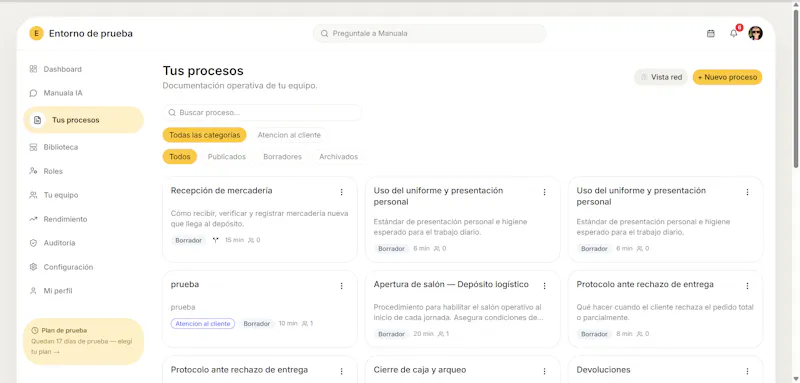Filter by Atencion al cliente category
This screenshot has width=800, height=383.
289,135
